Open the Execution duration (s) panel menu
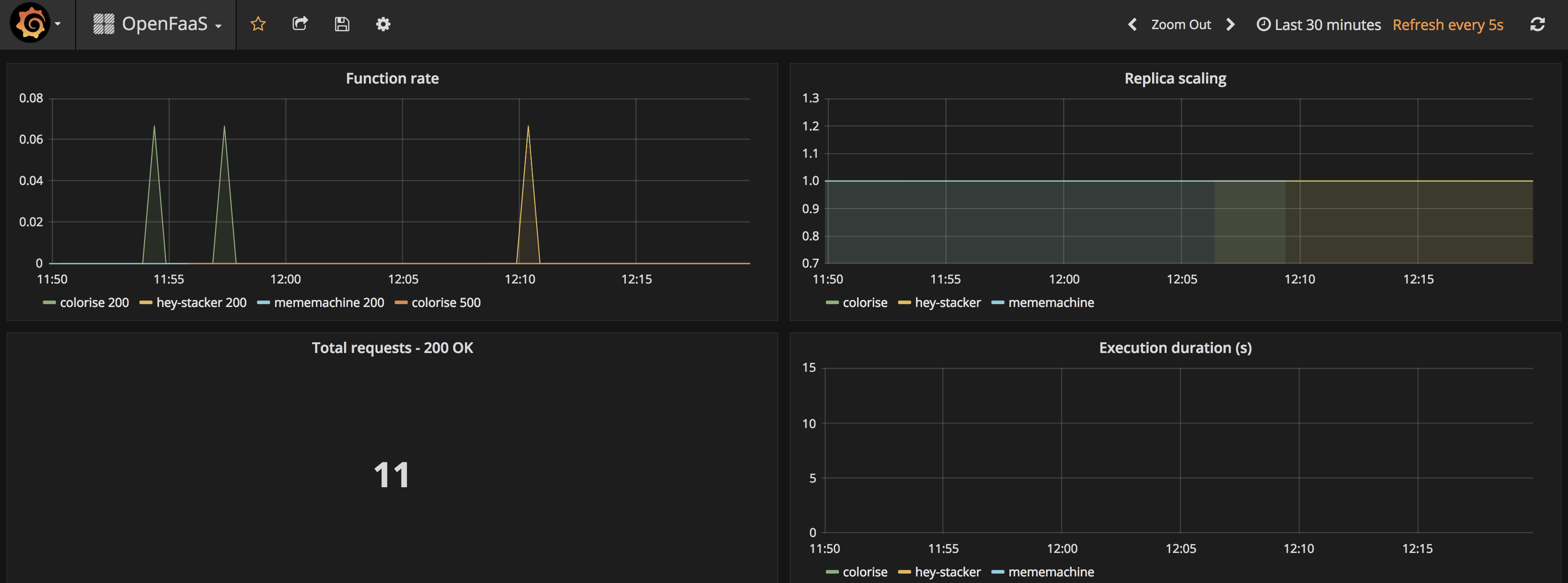 pyautogui.click(x=1175, y=348)
